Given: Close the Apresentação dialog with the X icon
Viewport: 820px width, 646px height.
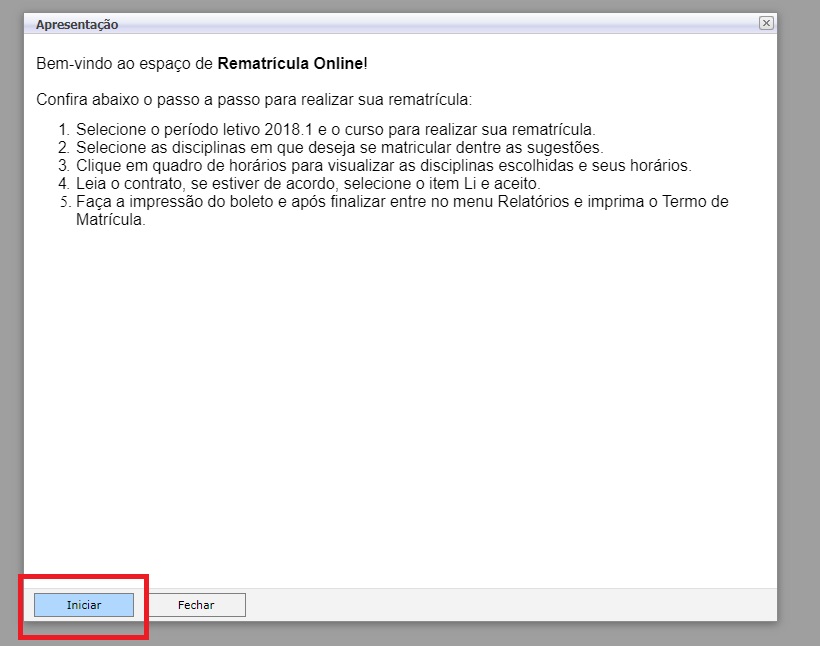Looking at the screenshot, I should [x=766, y=23].
